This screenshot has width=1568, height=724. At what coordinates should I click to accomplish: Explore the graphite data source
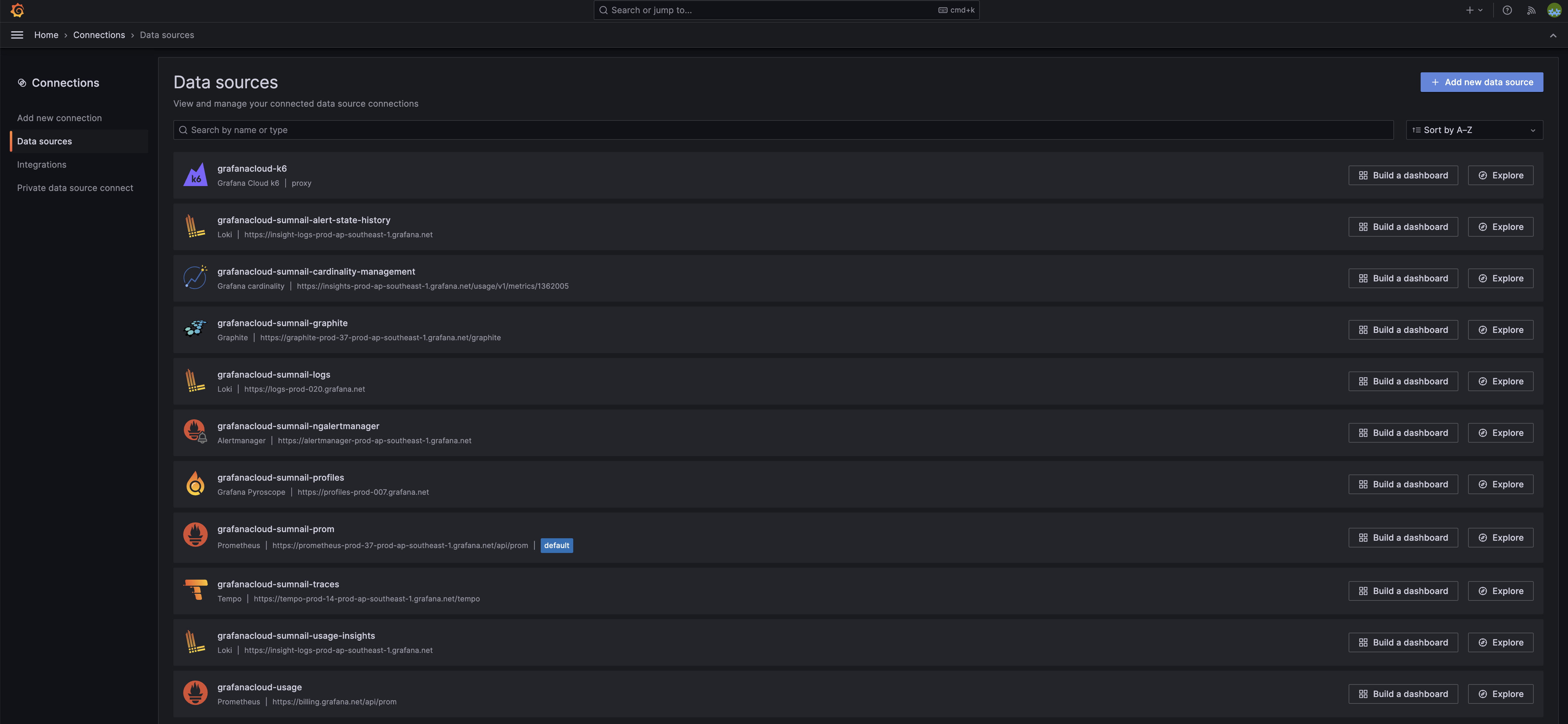coord(1500,330)
